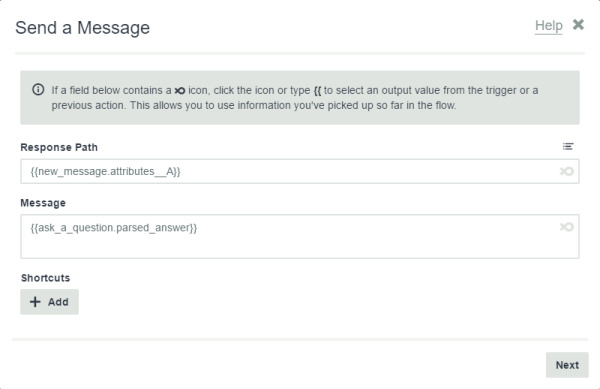
Task: Click the Send a Message title
Action: coord(82,28)
